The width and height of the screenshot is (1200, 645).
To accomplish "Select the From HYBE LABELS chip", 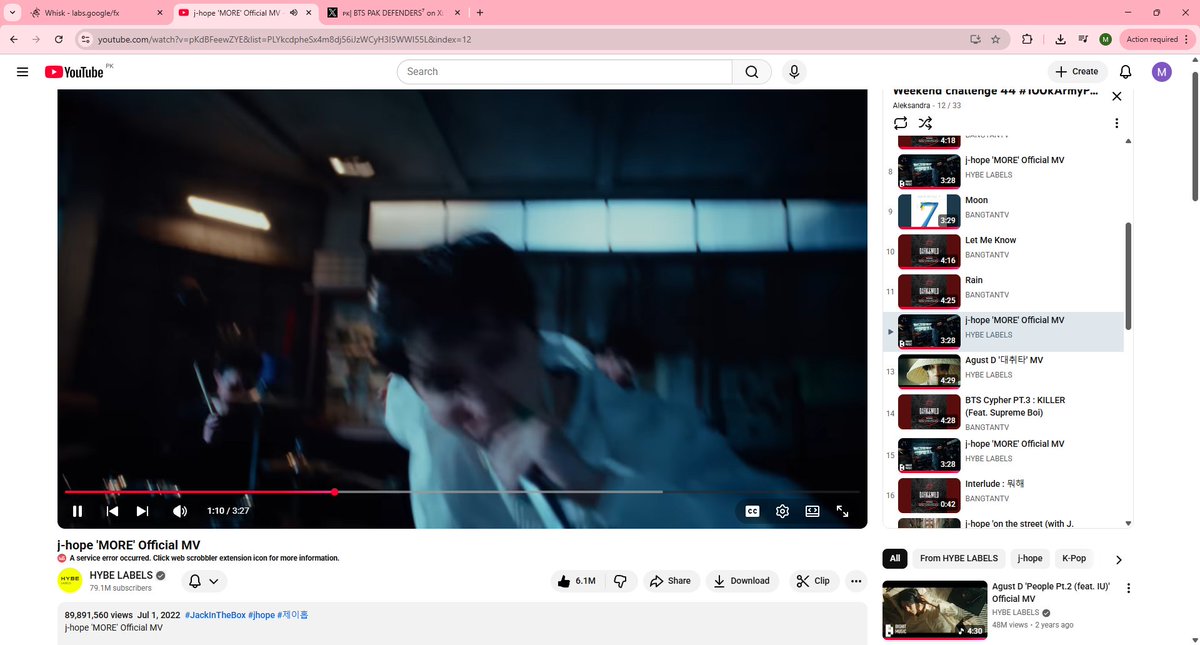I will [x=959, y=558].
